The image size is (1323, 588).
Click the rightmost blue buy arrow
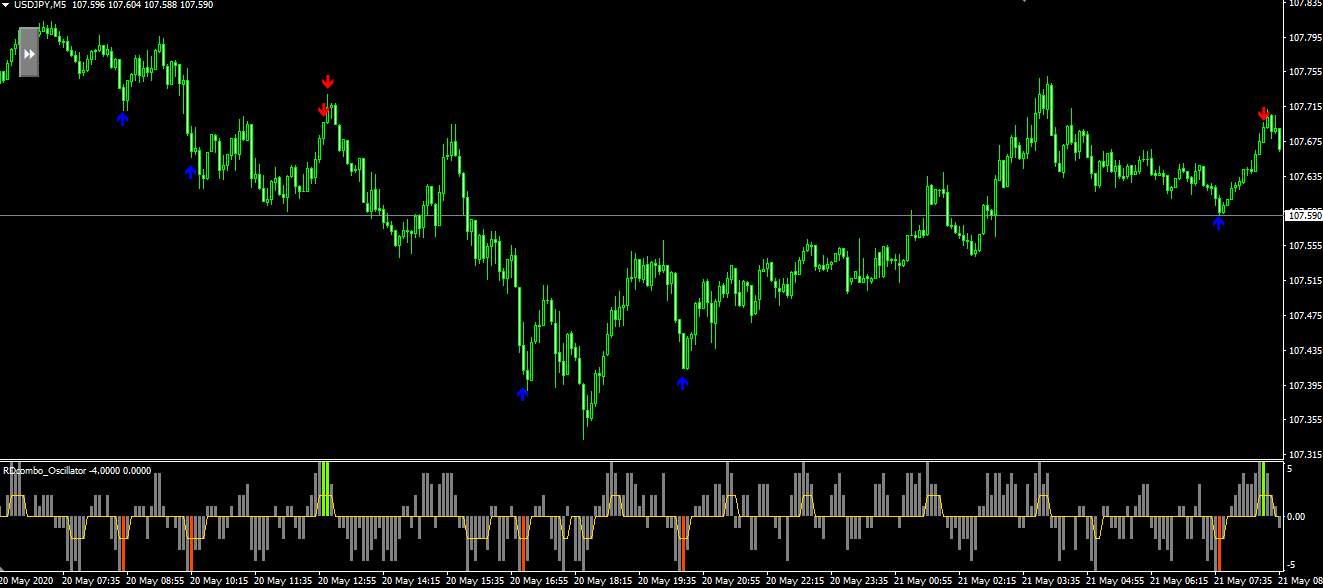(1218, 223)
